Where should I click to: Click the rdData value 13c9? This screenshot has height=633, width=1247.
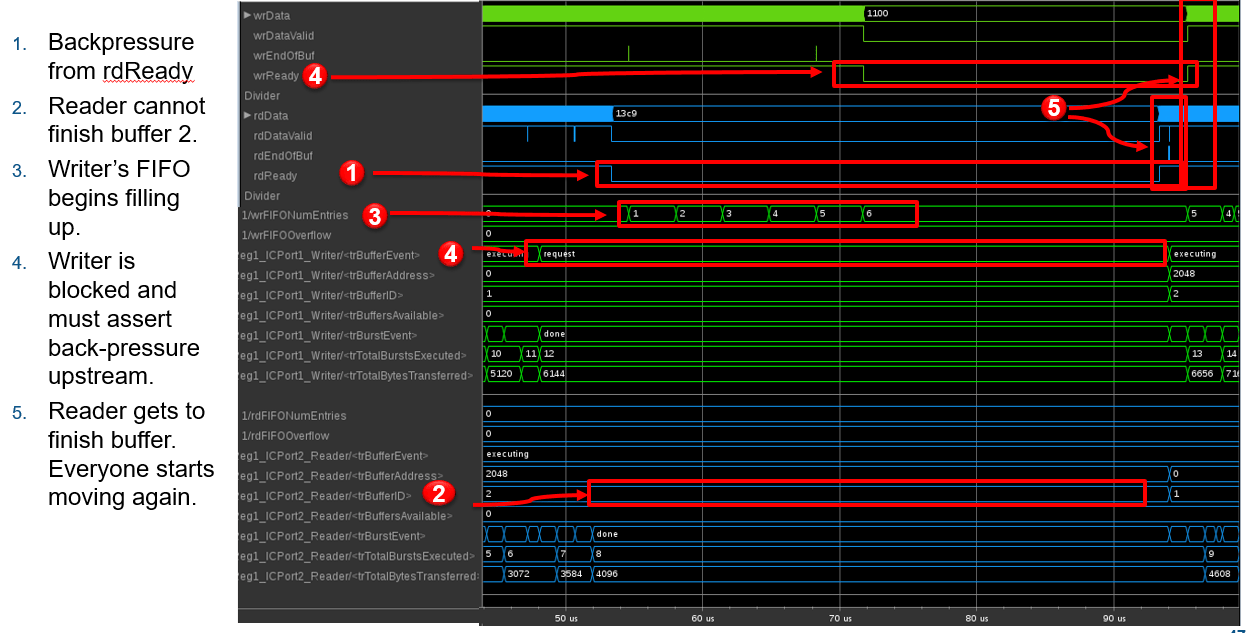(626, 114)
